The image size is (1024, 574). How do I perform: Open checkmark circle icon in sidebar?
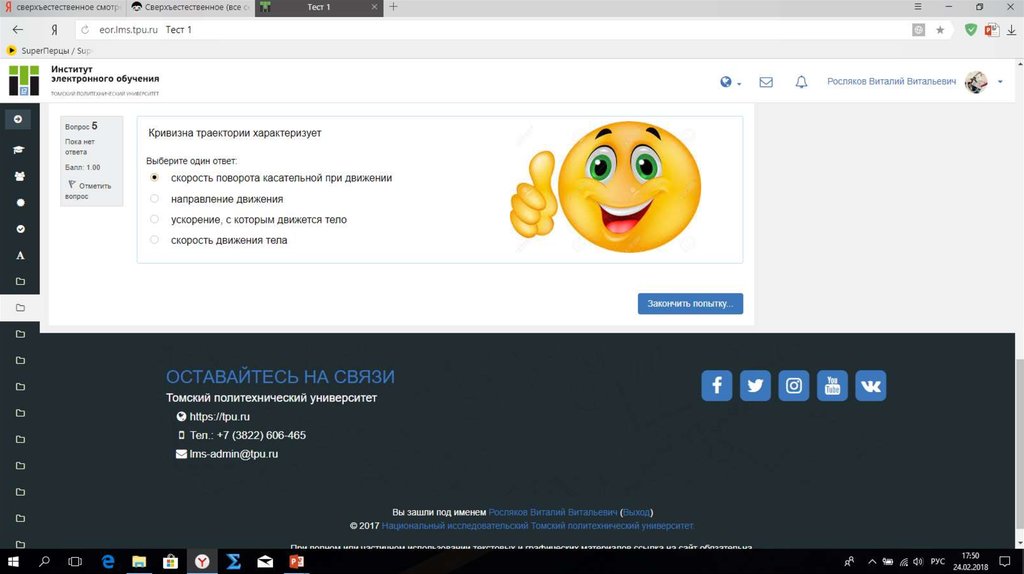(20, 229)
